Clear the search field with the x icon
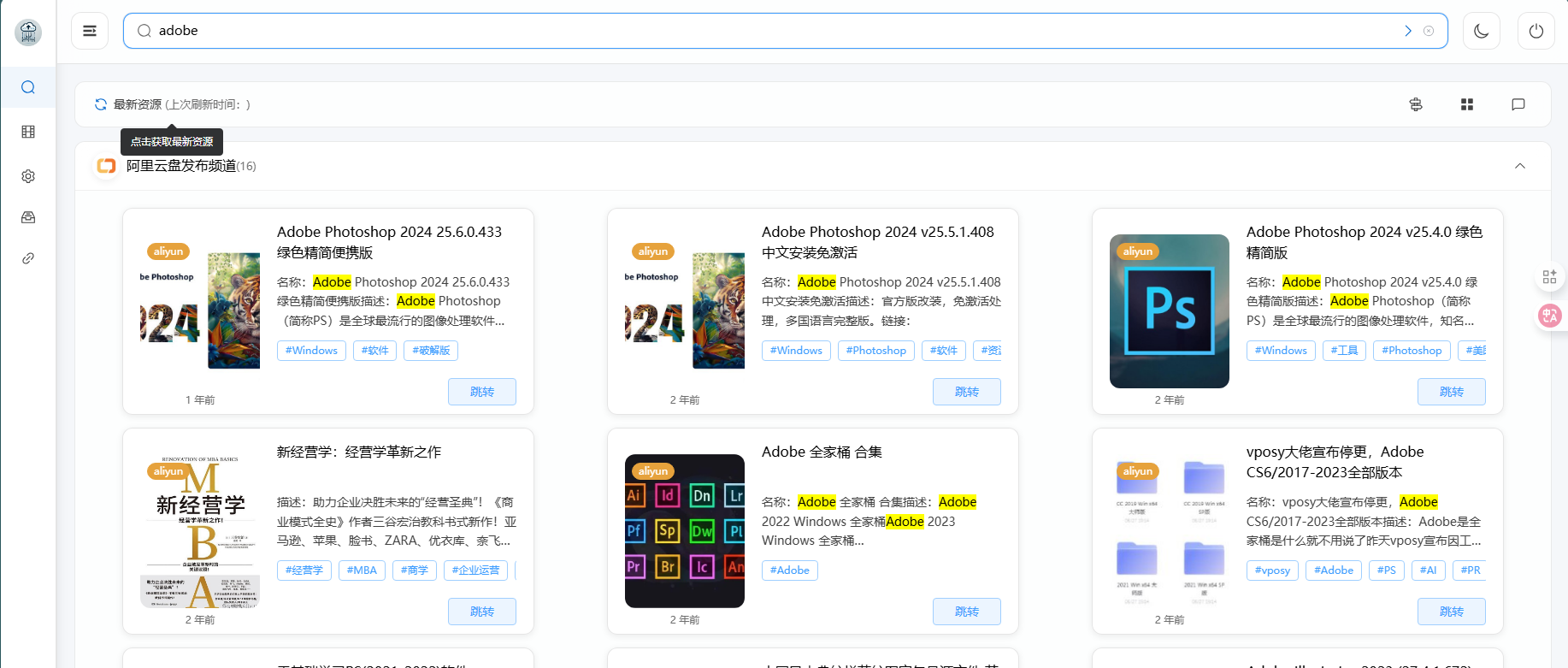The height and width of the screenshot is (668, 1568). [1429, 31]
